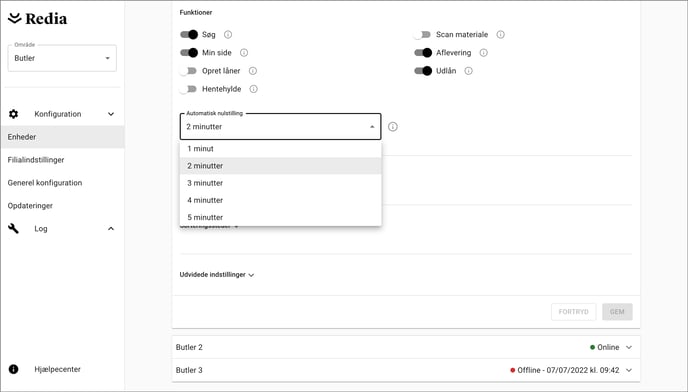The width and height of the screenshot is (688, 392).
Task: Click the Konfiguration menu label
Action: coord(58,114)
